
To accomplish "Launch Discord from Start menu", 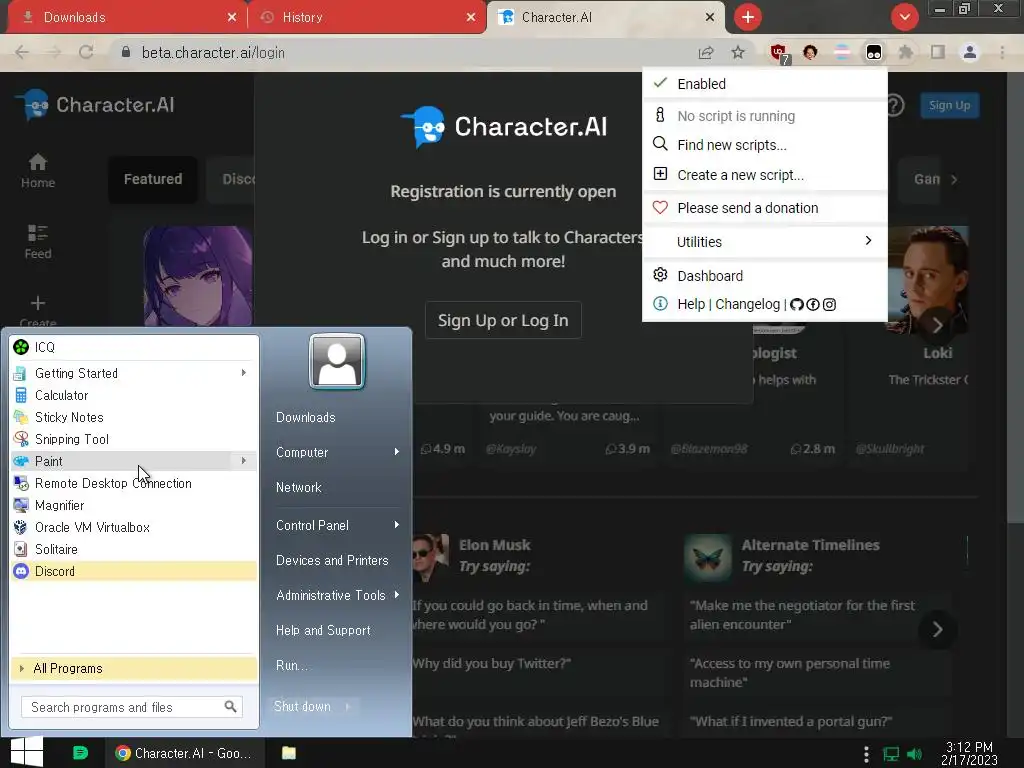I will point(134,571).
